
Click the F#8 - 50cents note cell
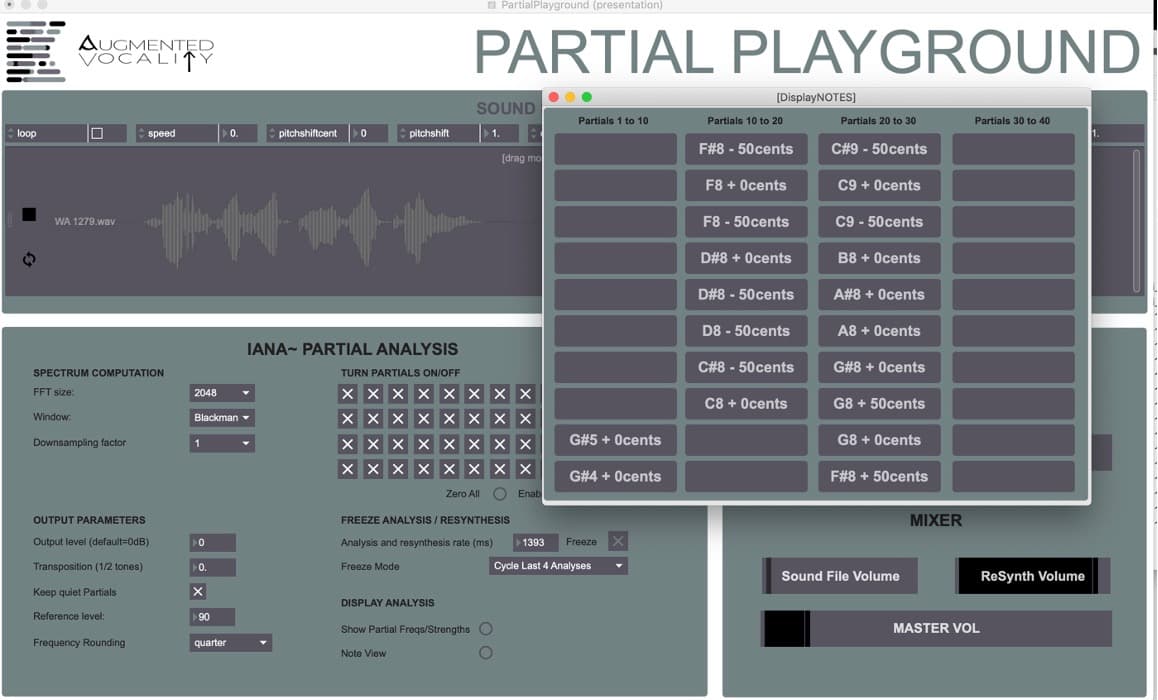746,149
